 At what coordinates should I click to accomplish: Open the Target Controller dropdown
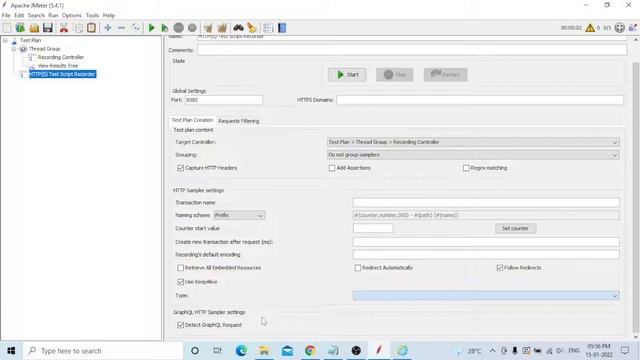pos(473,142)
